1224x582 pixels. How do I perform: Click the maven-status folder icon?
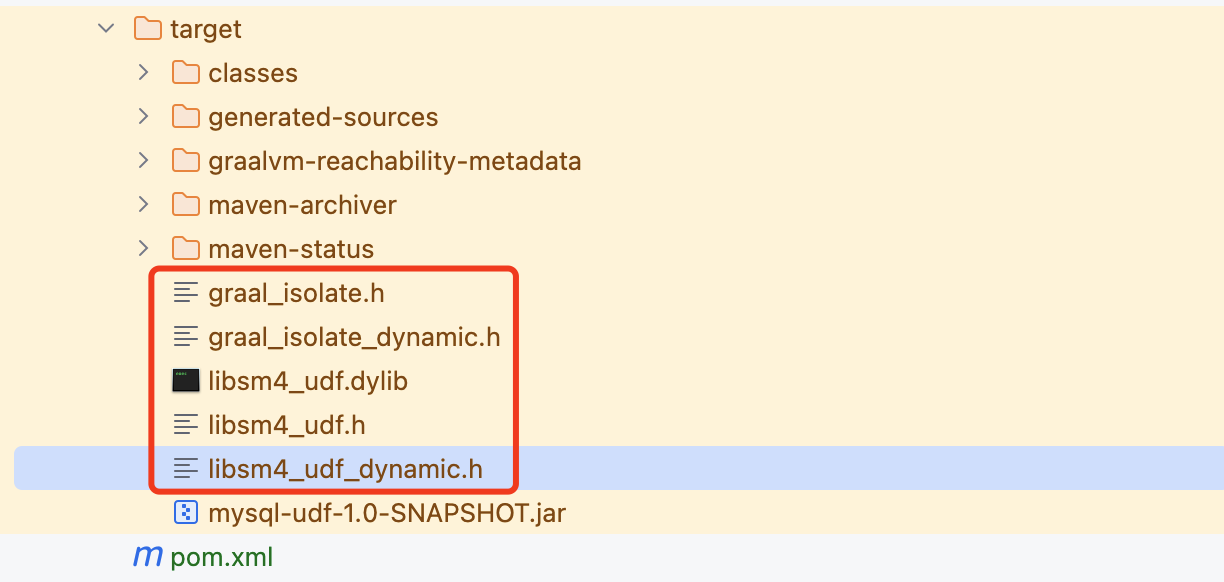click(x=186, y=249)
